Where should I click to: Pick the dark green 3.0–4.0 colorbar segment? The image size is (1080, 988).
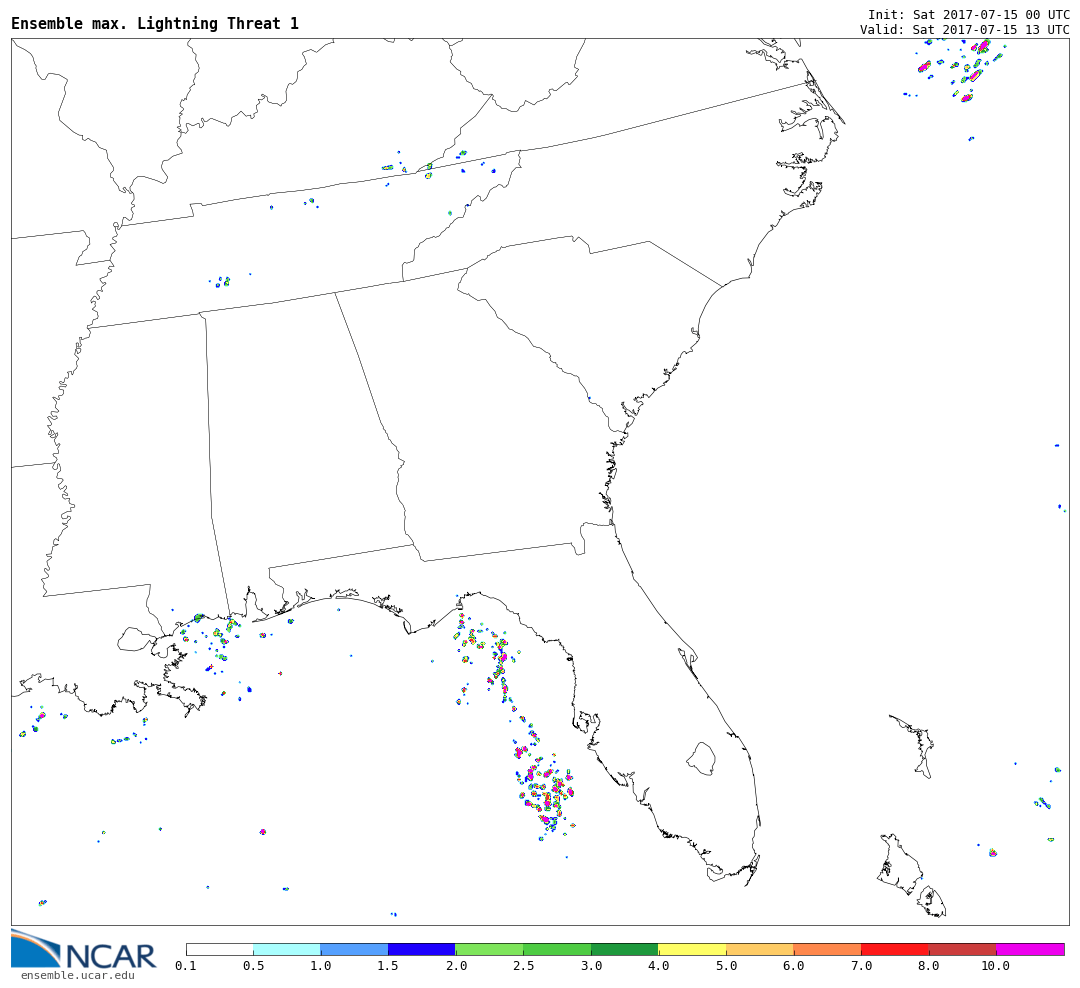(625, 949)
